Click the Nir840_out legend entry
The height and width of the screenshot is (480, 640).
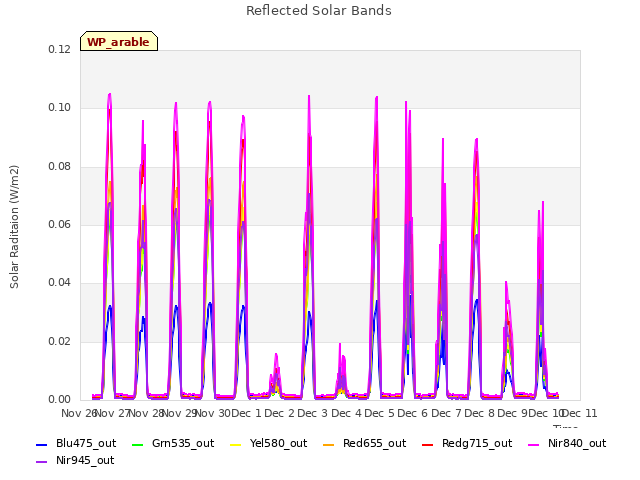point(567,443)
